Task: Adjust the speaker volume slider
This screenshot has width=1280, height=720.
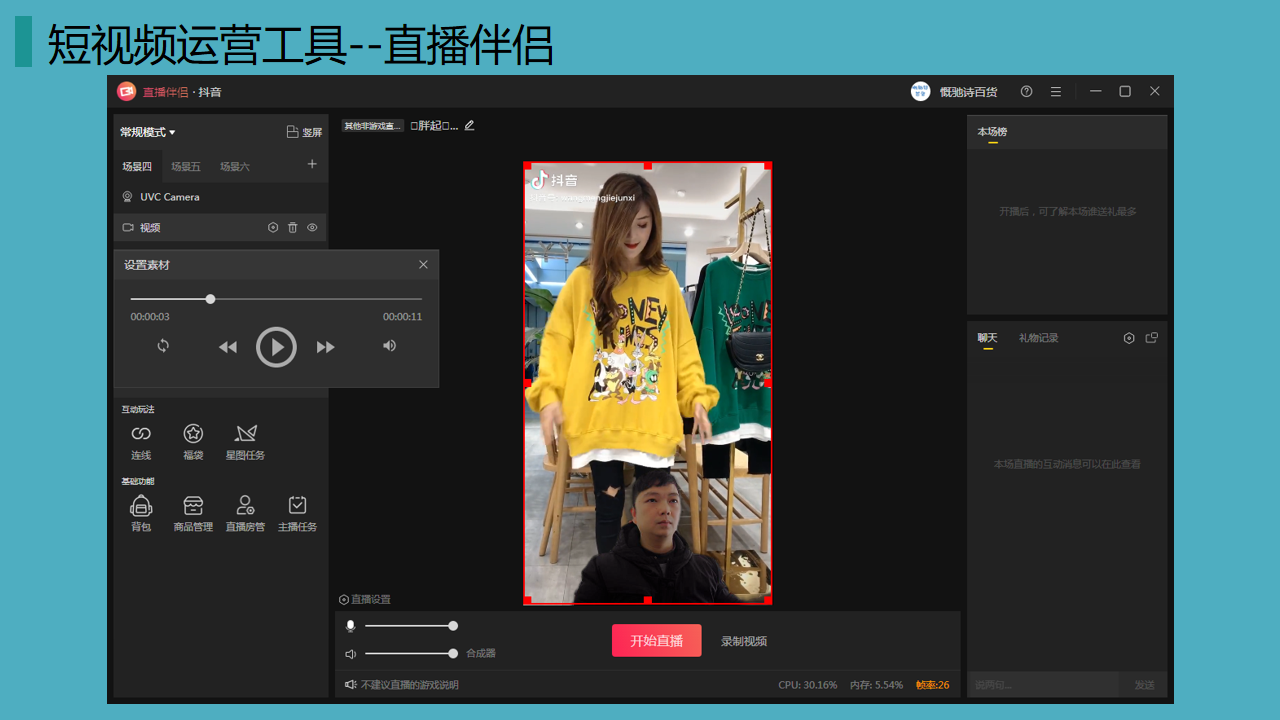Action: [x=411, y=654]
